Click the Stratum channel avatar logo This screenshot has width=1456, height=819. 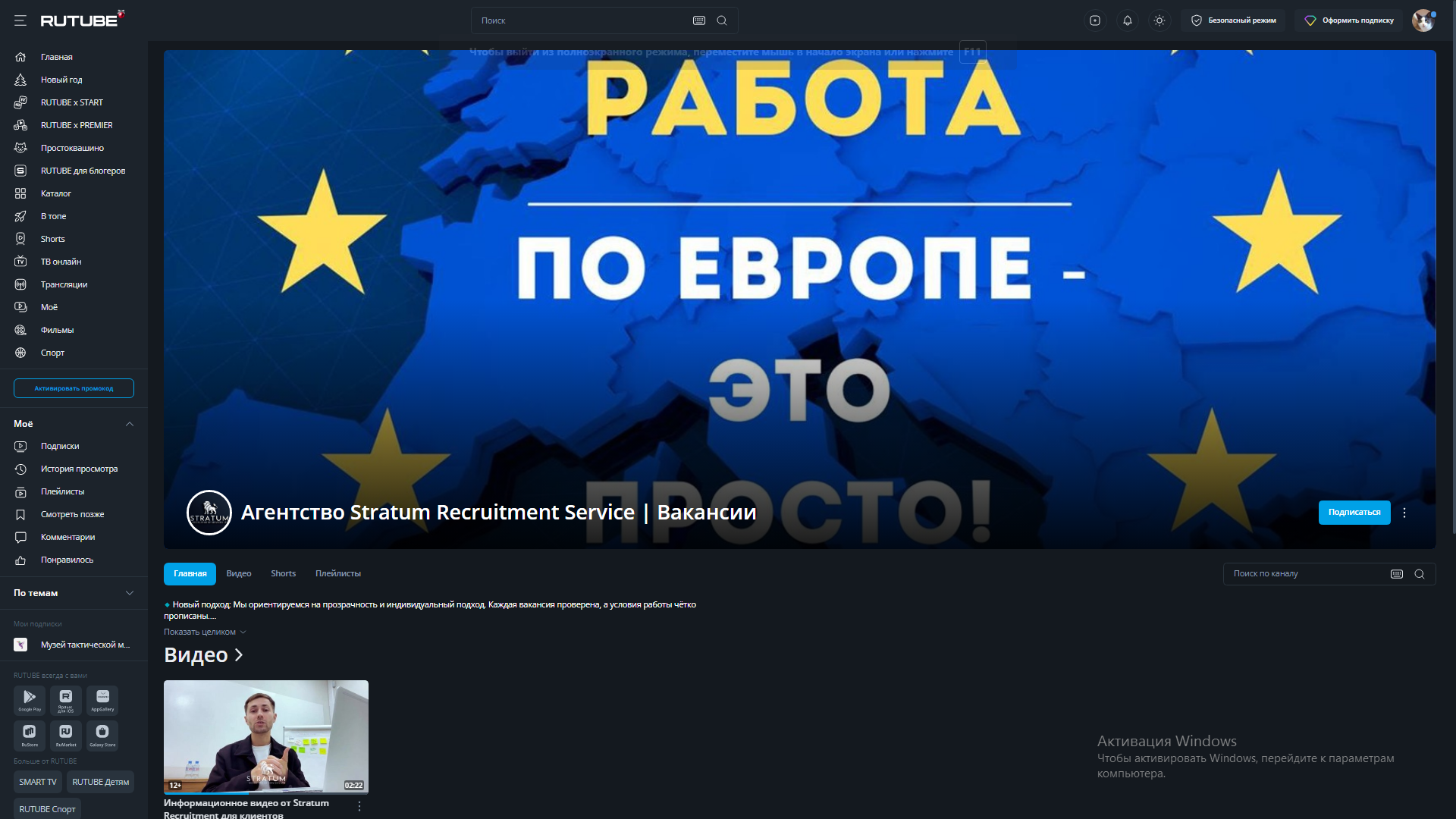coord(209,513)
